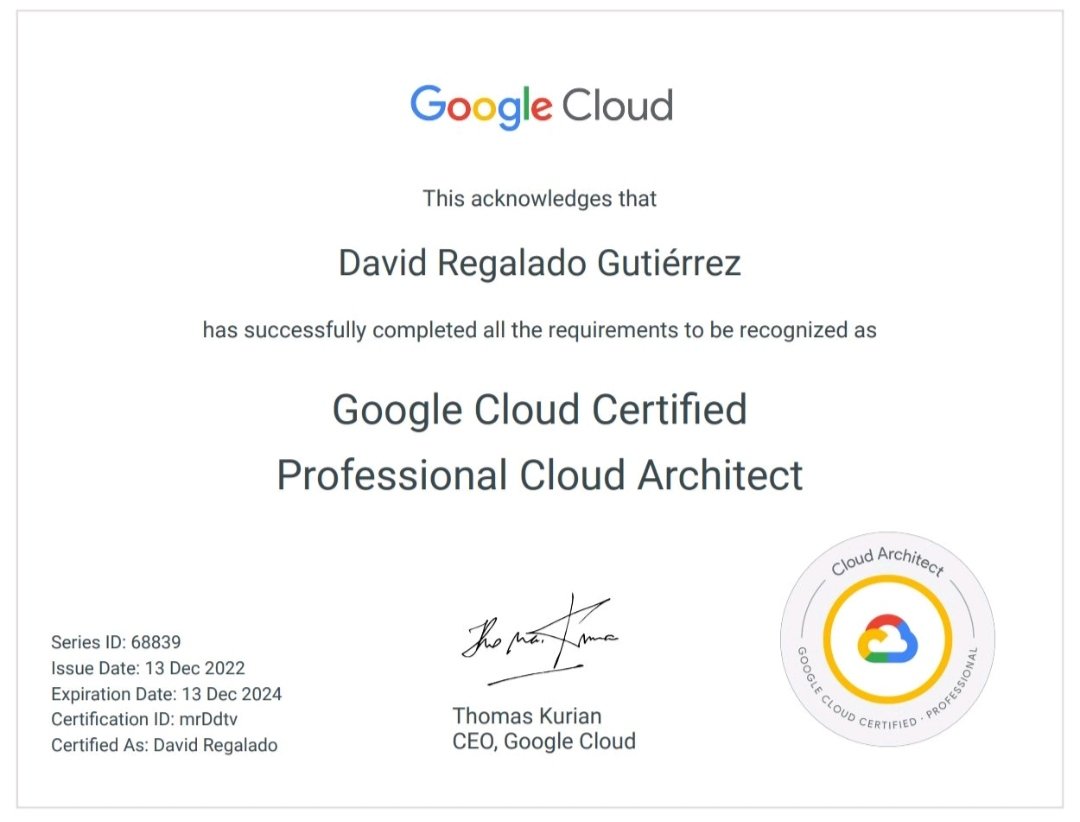Select the name David Regalado Gutiérrez

(539, 263)
